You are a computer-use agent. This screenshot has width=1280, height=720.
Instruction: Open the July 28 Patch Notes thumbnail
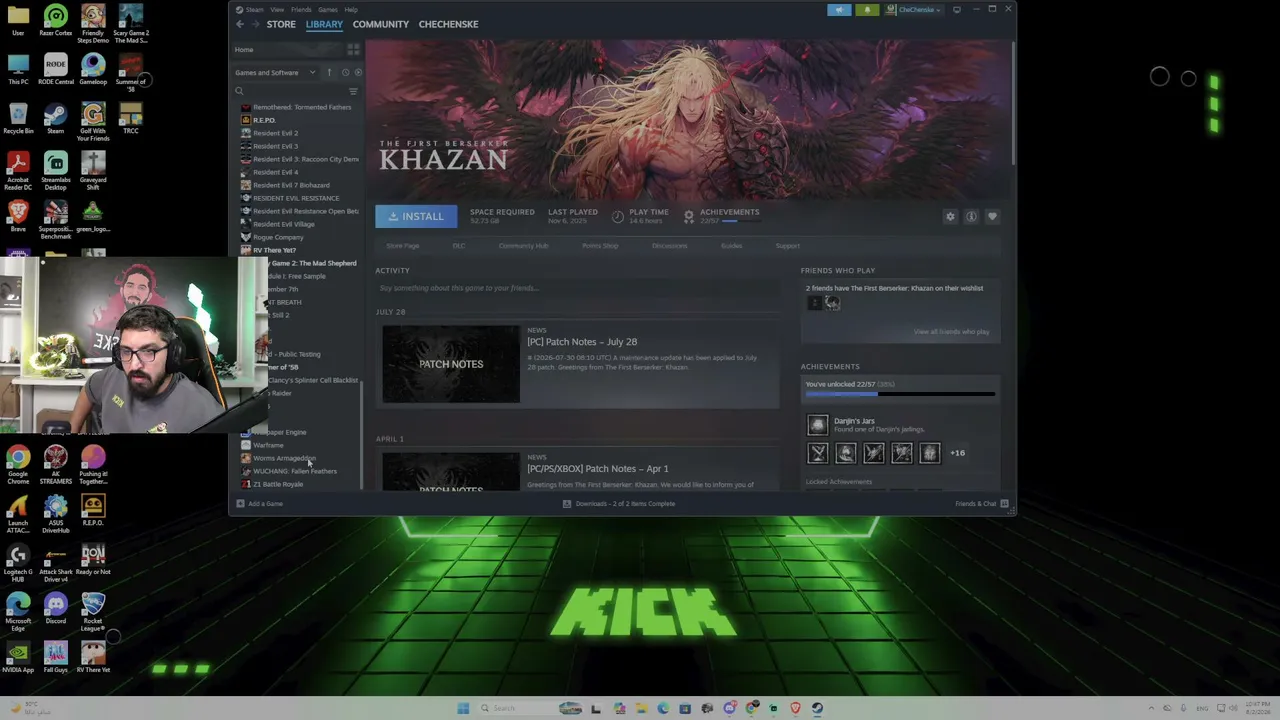click(451, 364)
